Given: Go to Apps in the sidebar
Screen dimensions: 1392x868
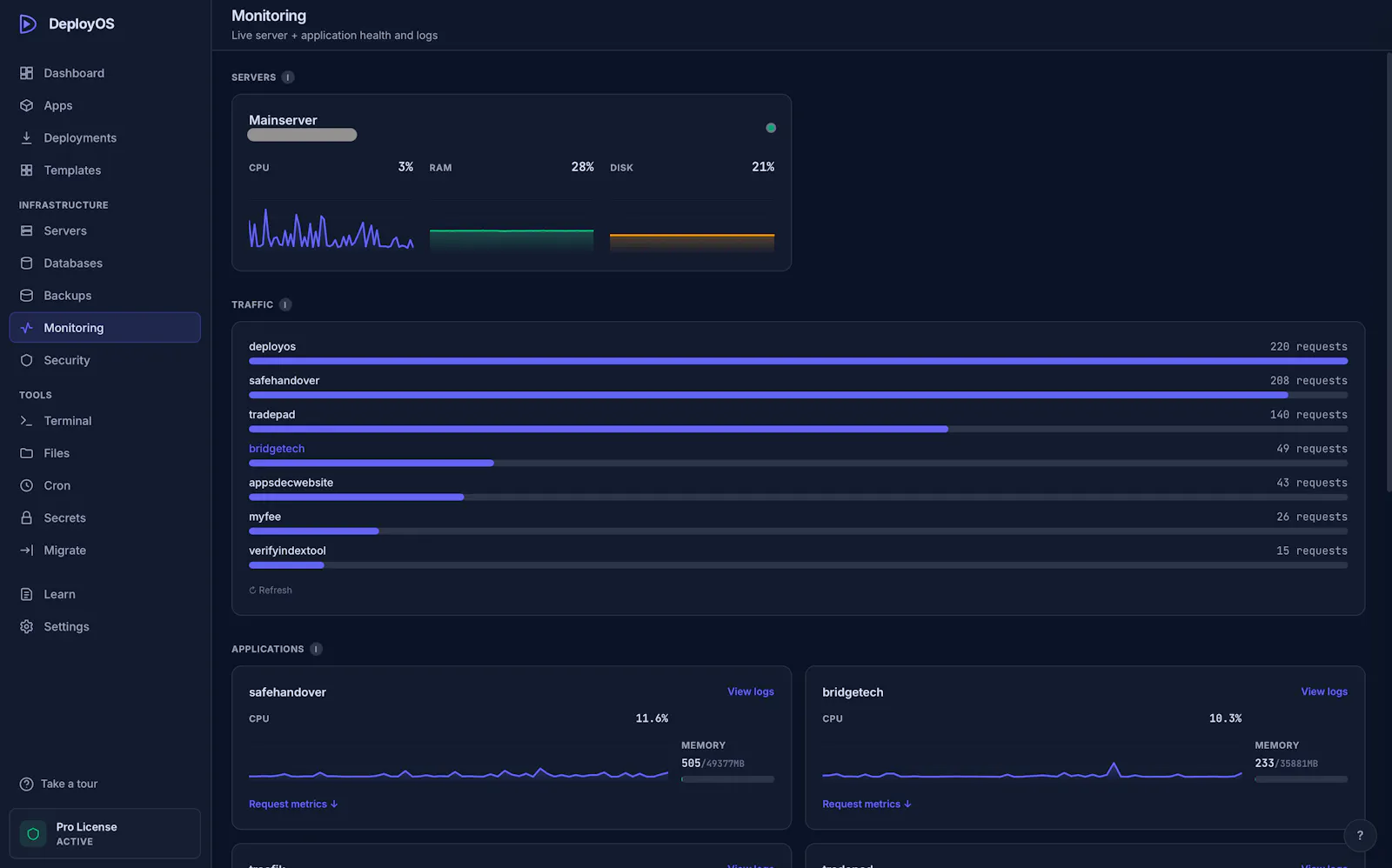Looking at the screenshot, I should click(x=104, y=105).
